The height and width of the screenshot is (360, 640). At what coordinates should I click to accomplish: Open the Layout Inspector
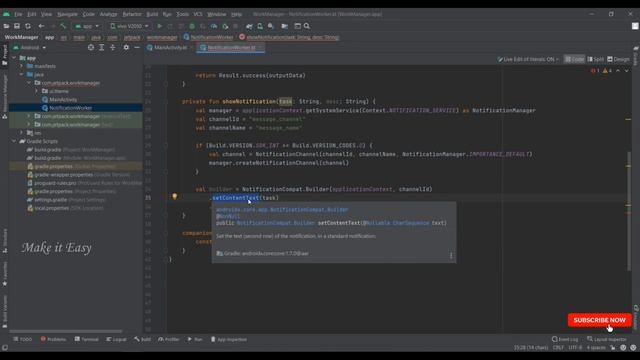[606, 339]
